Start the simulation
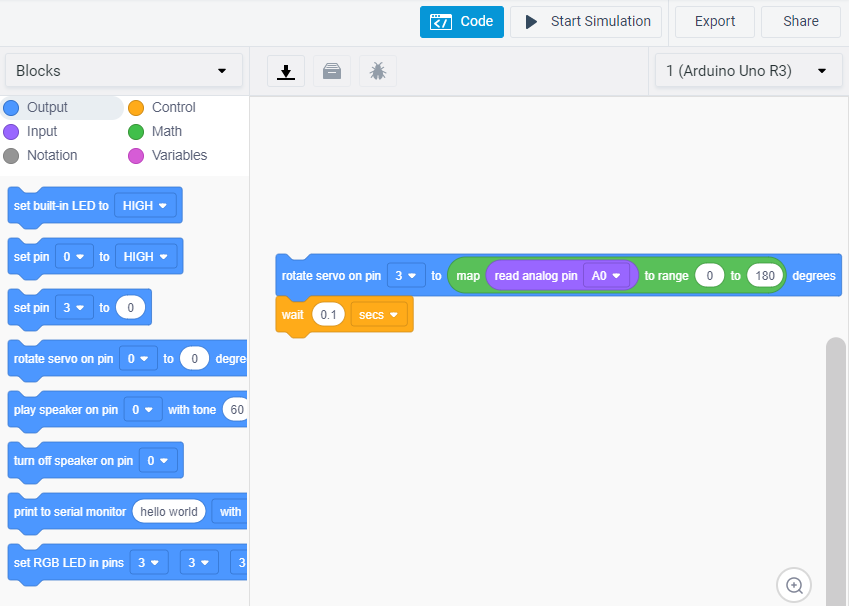This screenshot has height=606, width=849. [x=586, y=22]
